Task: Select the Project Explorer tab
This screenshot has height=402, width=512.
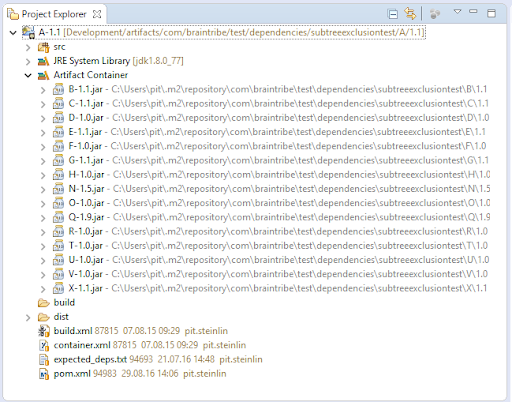Action: (54, 14)
